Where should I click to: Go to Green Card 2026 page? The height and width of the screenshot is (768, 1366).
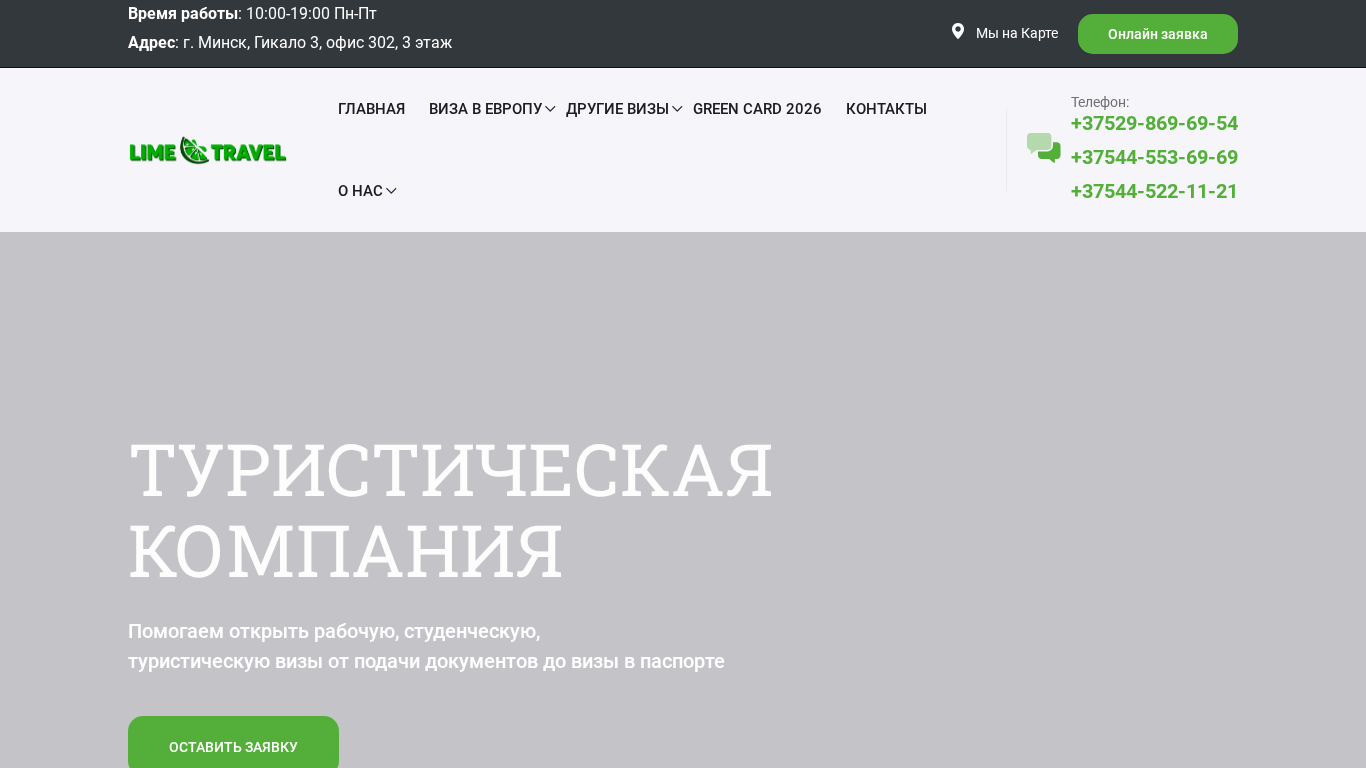coord(757,109)
